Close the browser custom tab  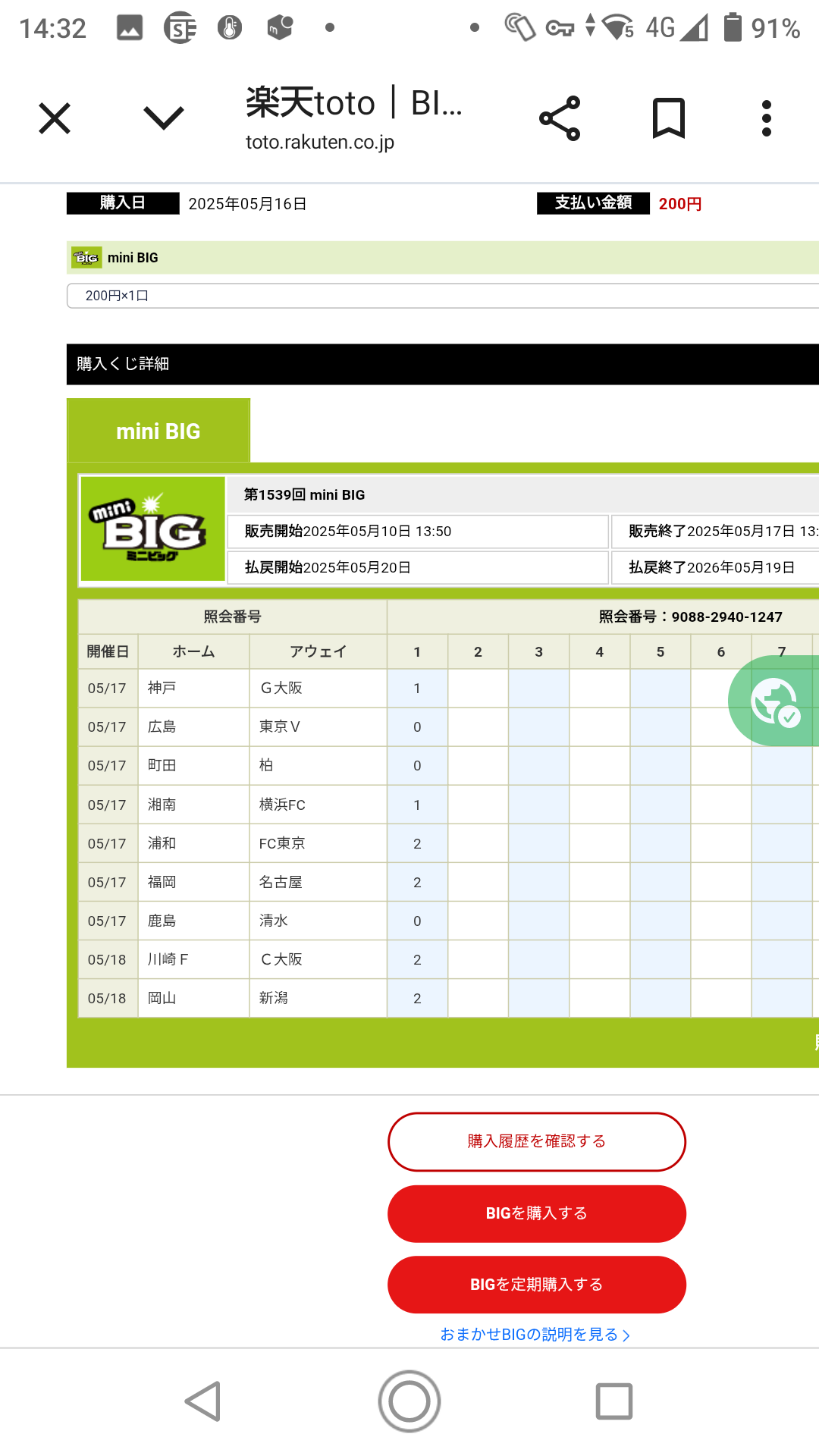click(55, 118)
